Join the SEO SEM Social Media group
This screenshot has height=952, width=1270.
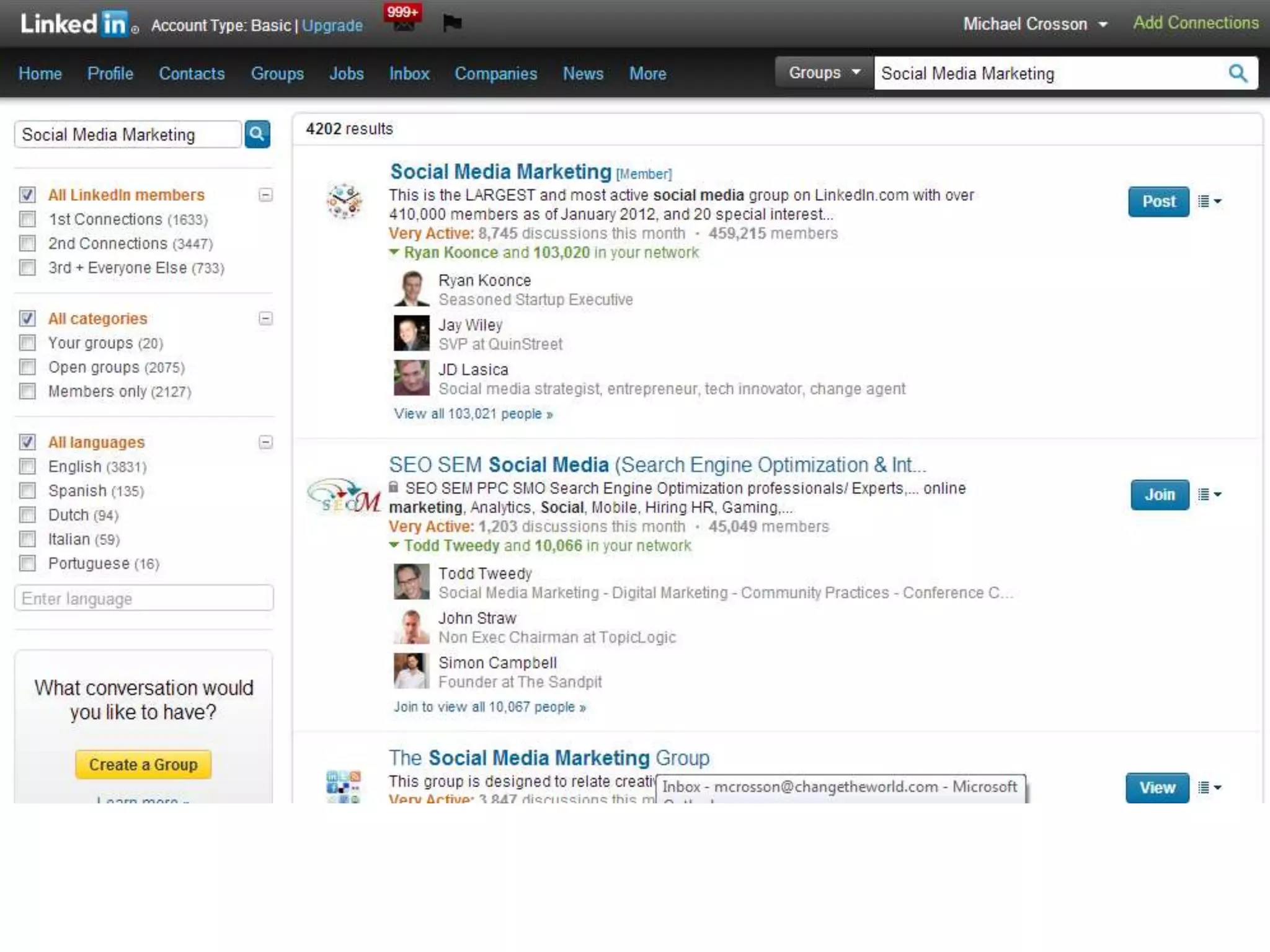(1159, 495)
